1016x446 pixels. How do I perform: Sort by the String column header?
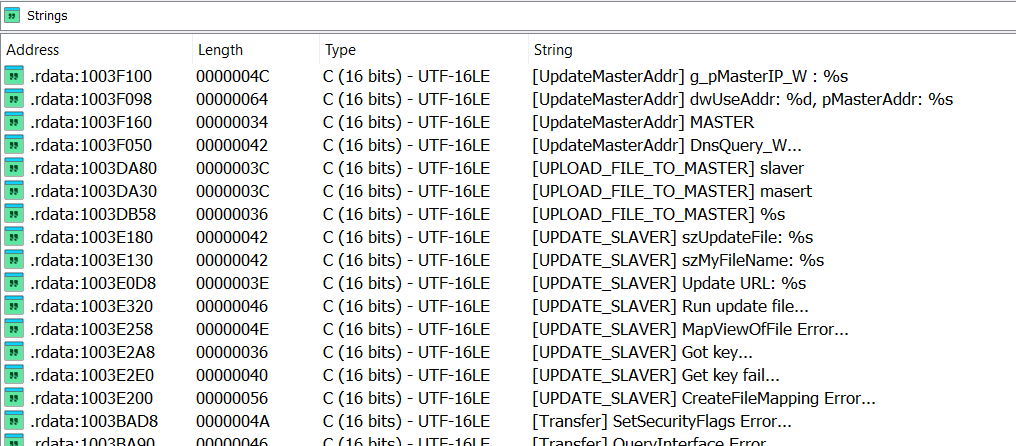tap(553, 50)
